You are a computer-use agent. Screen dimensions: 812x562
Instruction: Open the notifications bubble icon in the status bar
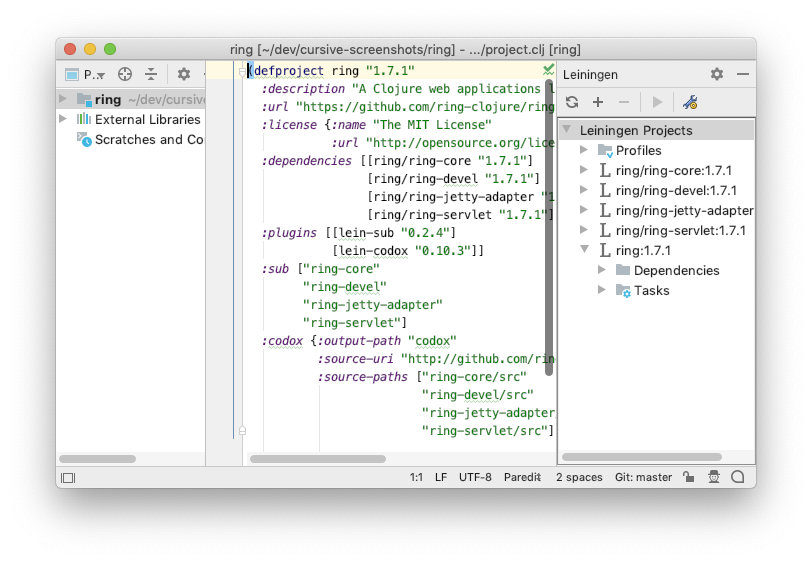737,477
